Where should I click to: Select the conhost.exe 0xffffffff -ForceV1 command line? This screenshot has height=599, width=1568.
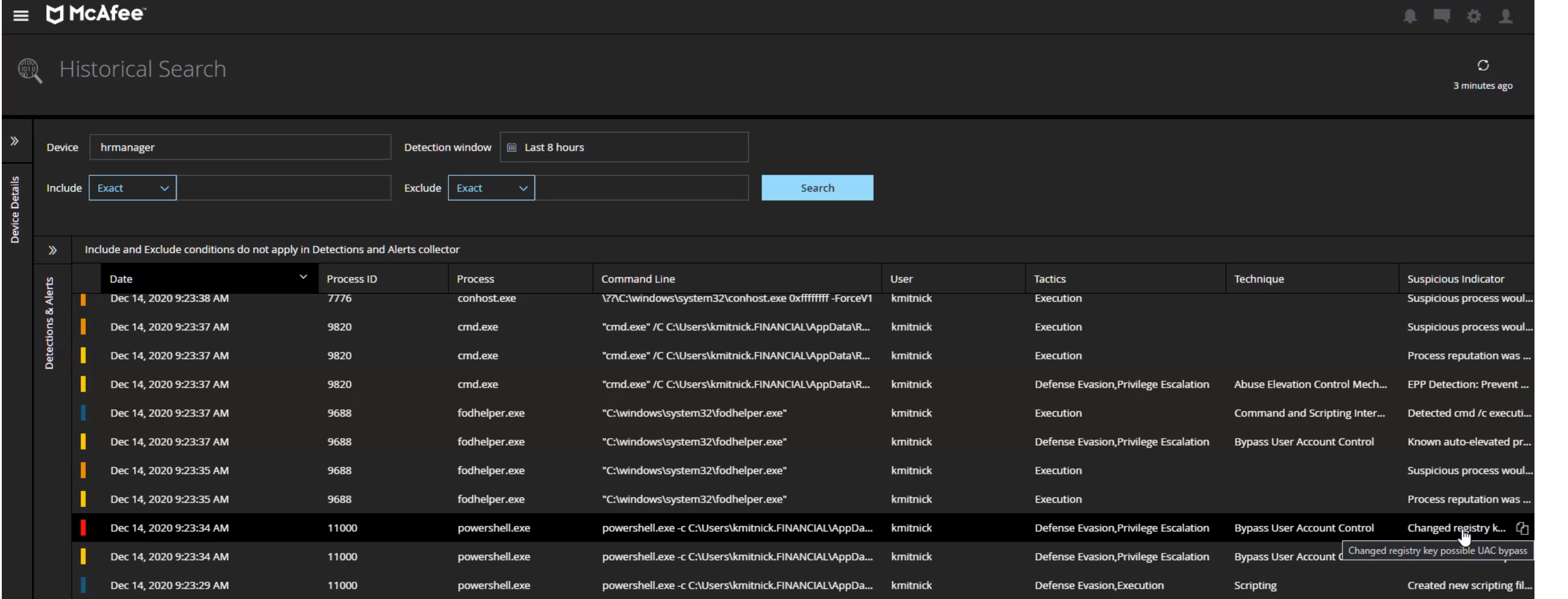point(736,298)
